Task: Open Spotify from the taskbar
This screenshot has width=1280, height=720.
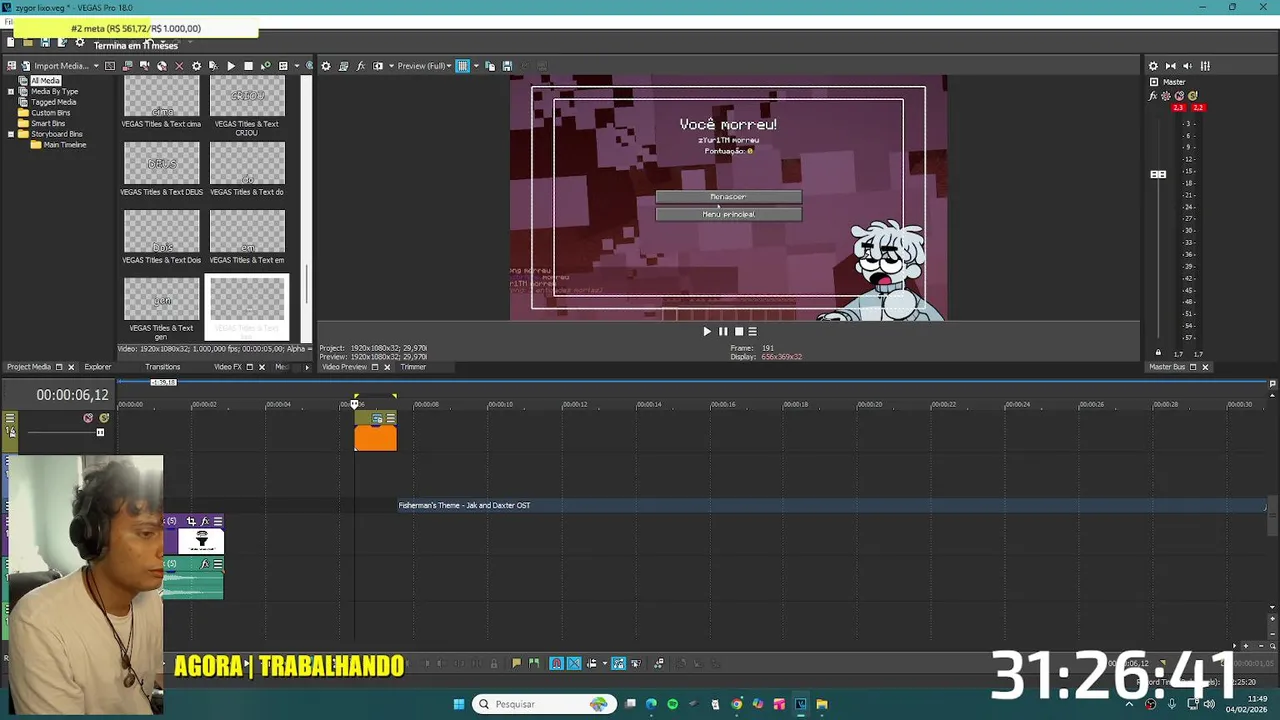Action: point(672,704)
